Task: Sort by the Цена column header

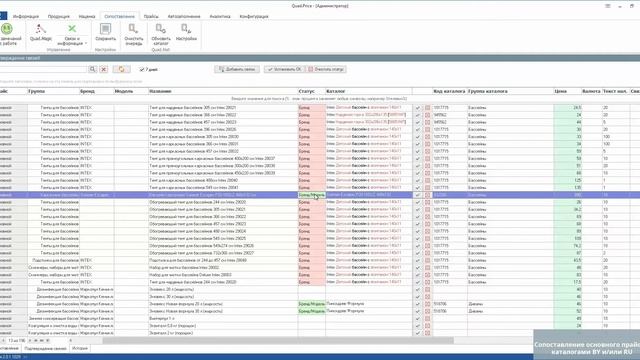Action: (x=567, y=91)
